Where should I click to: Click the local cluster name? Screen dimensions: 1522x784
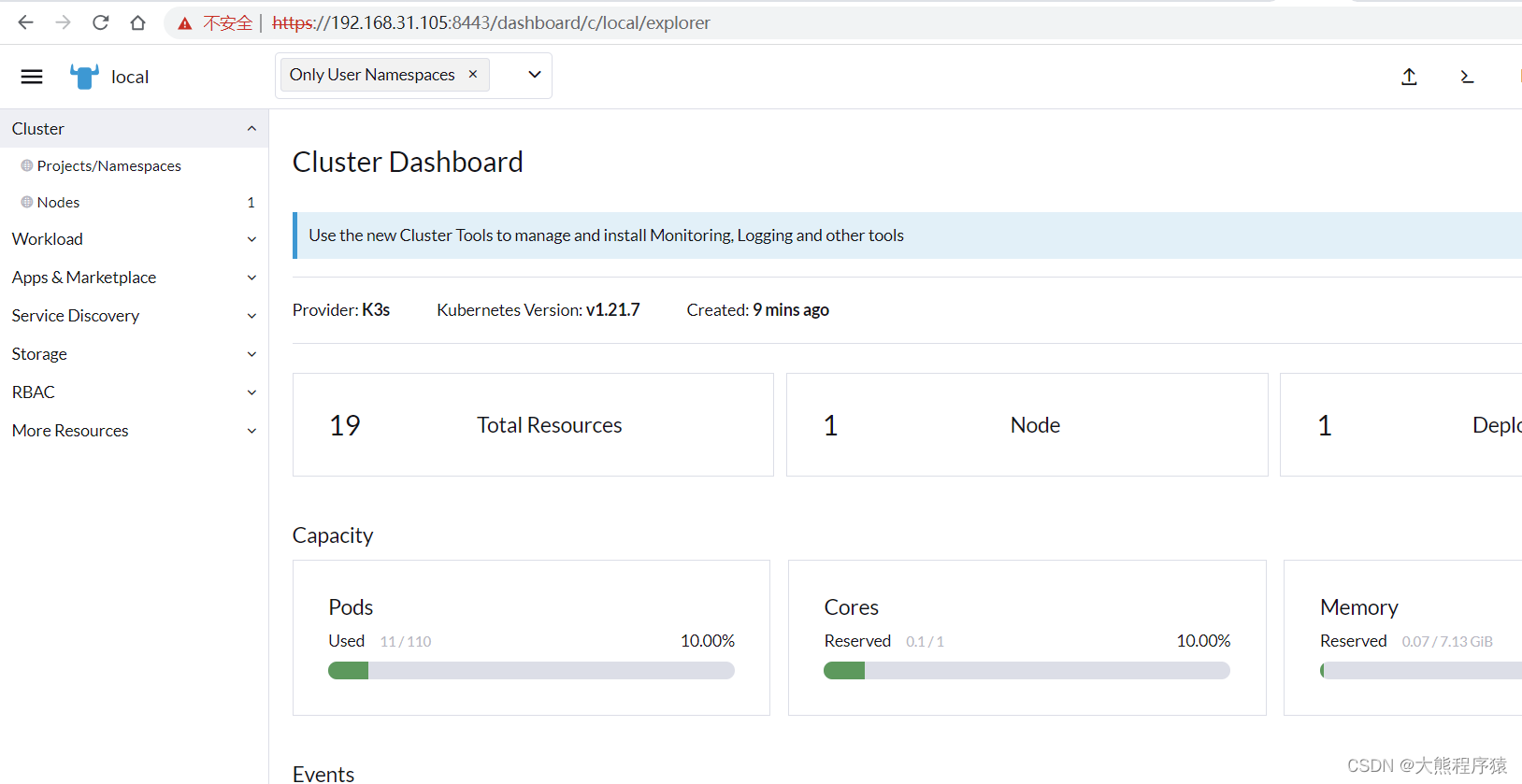point(130,77)
